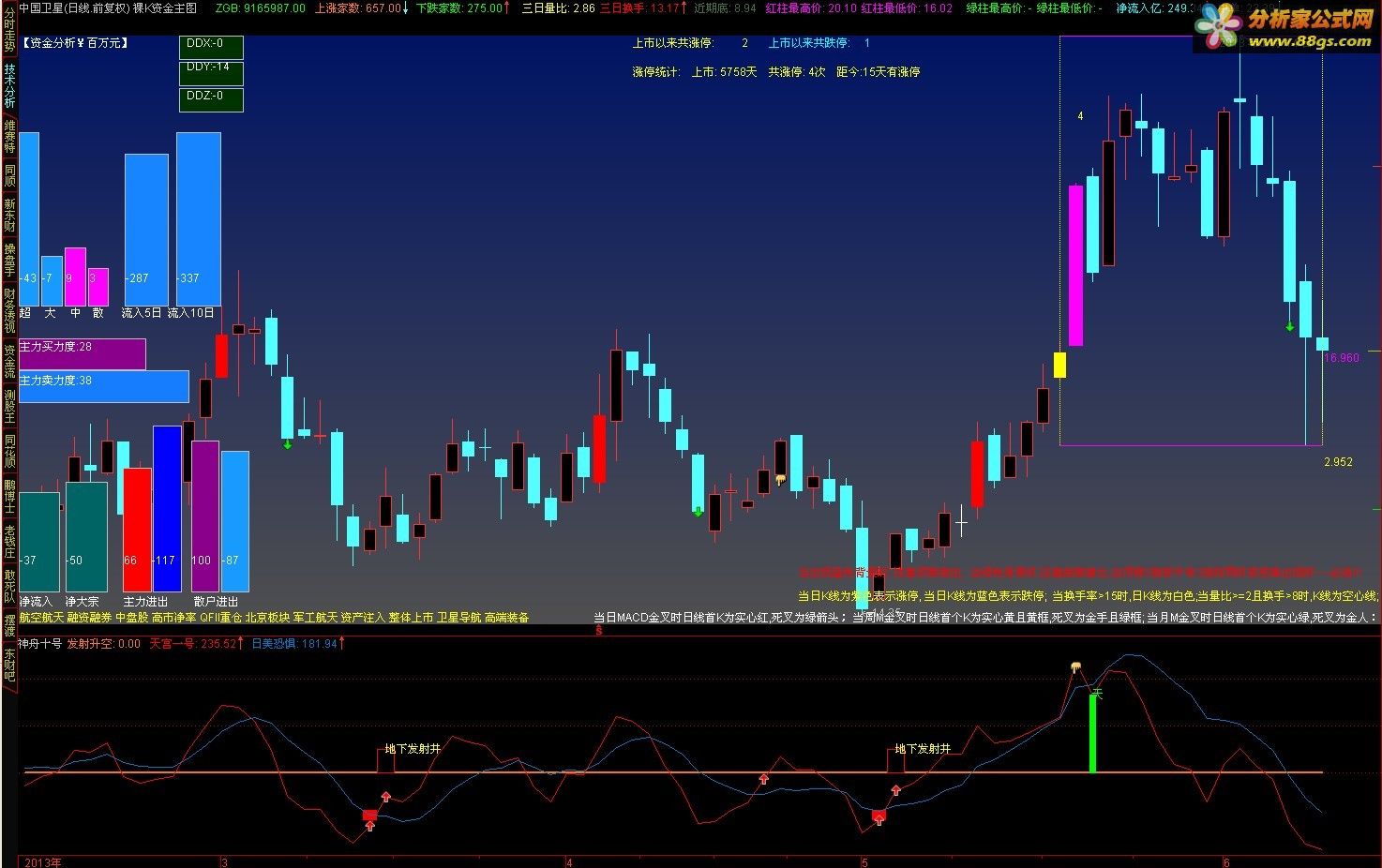Click month 5 on the time axis
This screenshot has height=868, width=1382.
(x=864, y=861)
